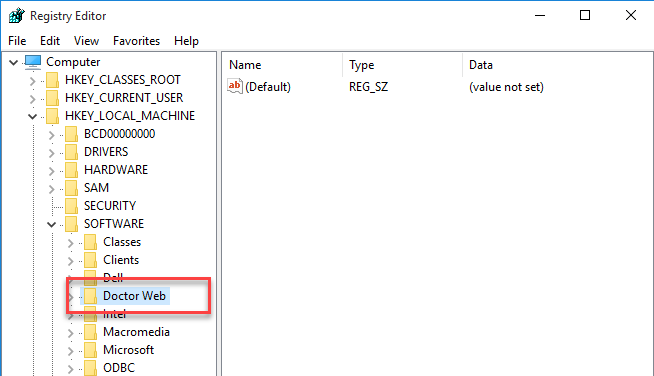The width and height of the screenshot is (654, 376).
Task: Click the Registry Editor title bar icon
Action: [17, 16]
